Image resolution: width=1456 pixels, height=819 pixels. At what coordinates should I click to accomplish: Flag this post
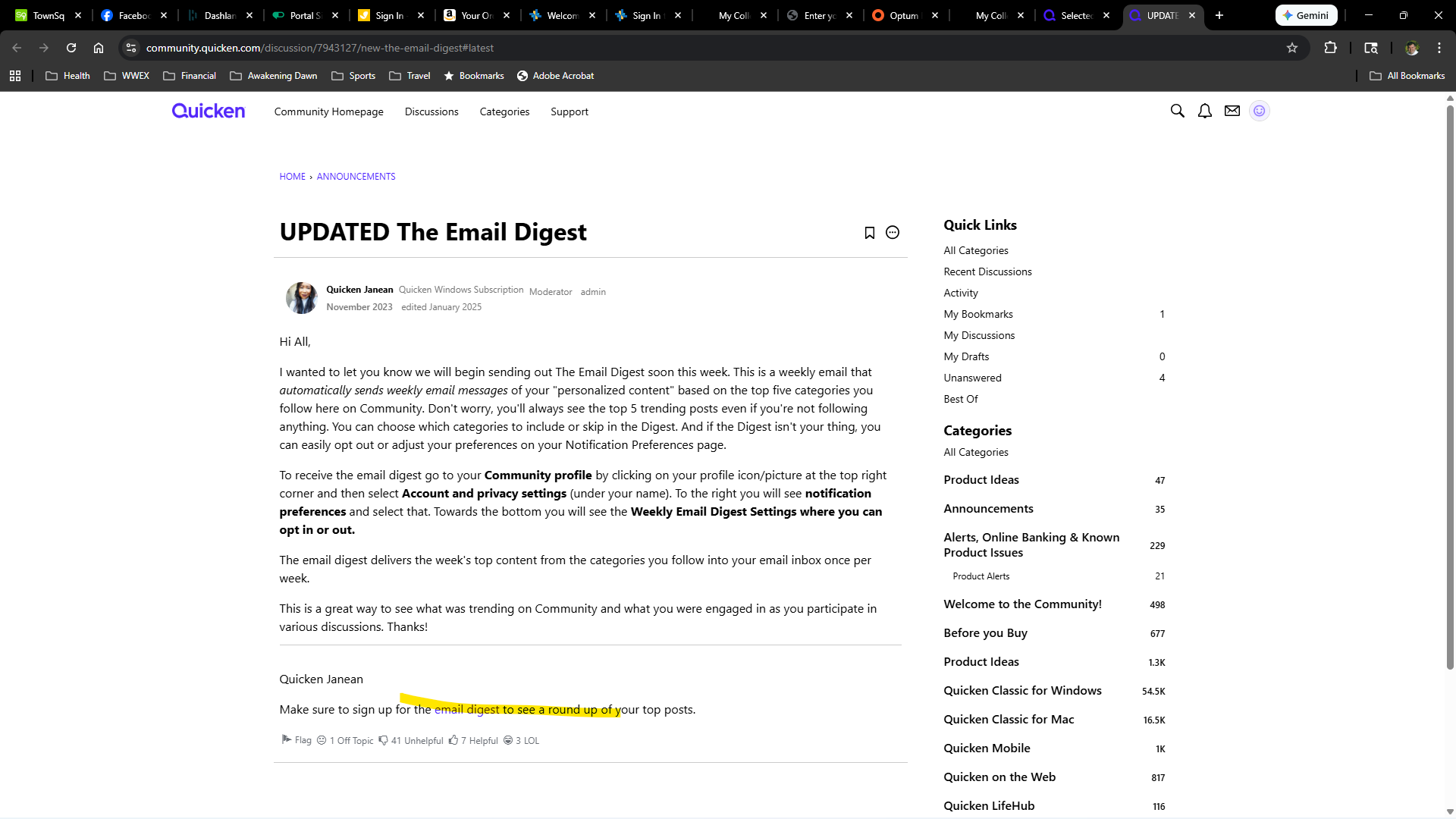pyautogui.click(x=297, y=740)
